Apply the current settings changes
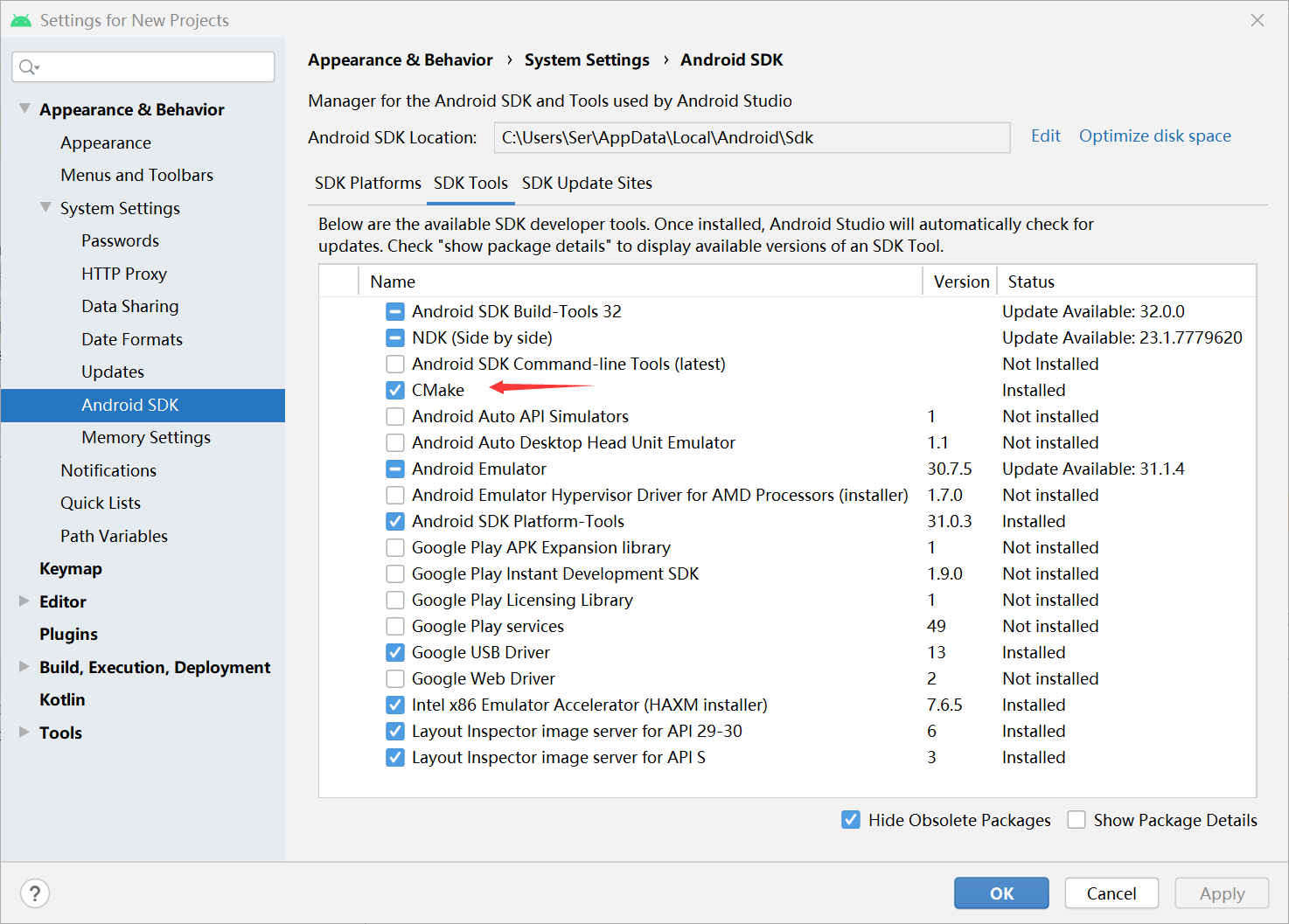This screenshot has width=1289, height=924. pyautogui.click(x=1222, y=893)
